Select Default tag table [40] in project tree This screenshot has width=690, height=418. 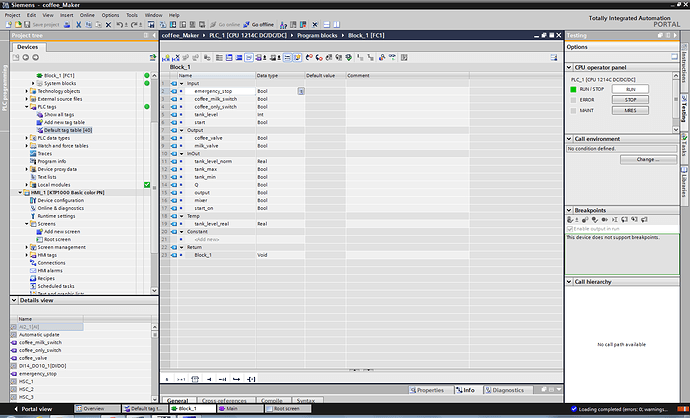pos(68,130)
